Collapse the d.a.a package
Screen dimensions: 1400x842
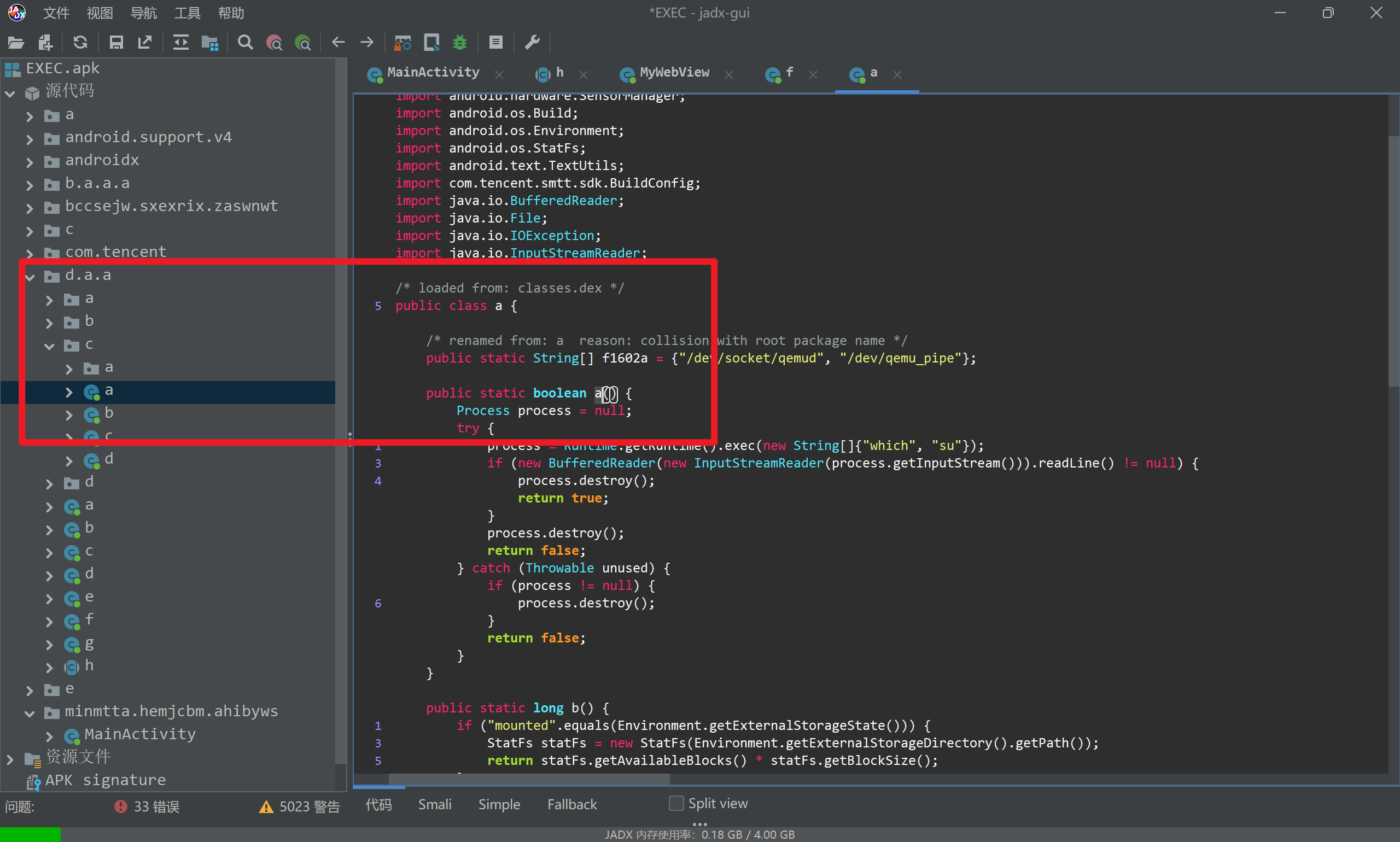coord(30,277)
